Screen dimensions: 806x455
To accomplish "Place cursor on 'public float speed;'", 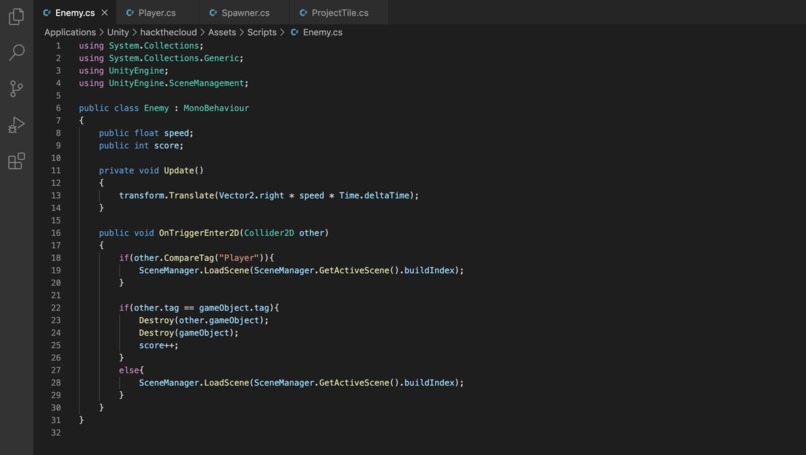I will [x=146, y=133].
